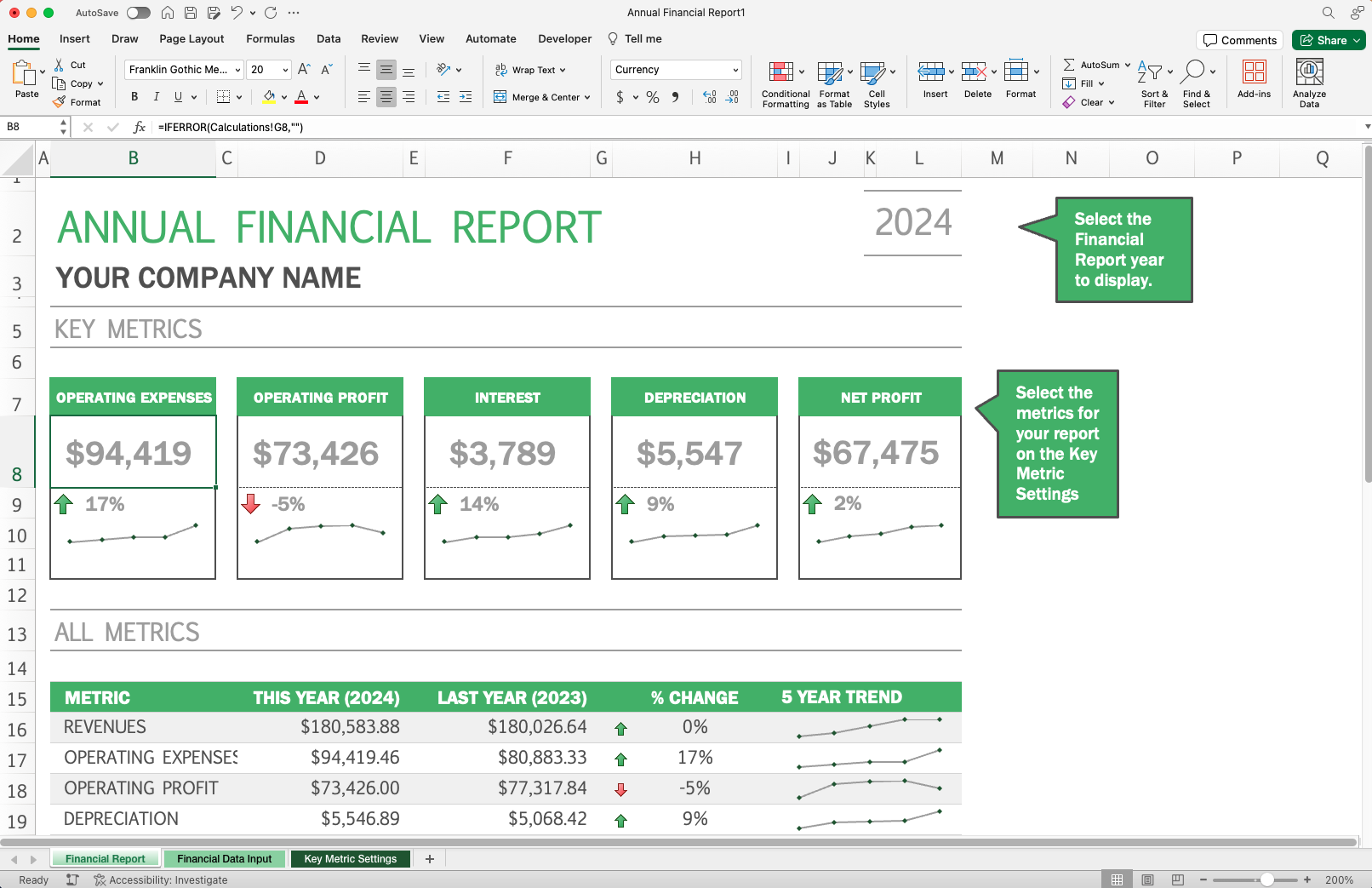Screen dimensions: 1372x888
Task: Toggle bold formatting
Action: [x=134, y=96]
